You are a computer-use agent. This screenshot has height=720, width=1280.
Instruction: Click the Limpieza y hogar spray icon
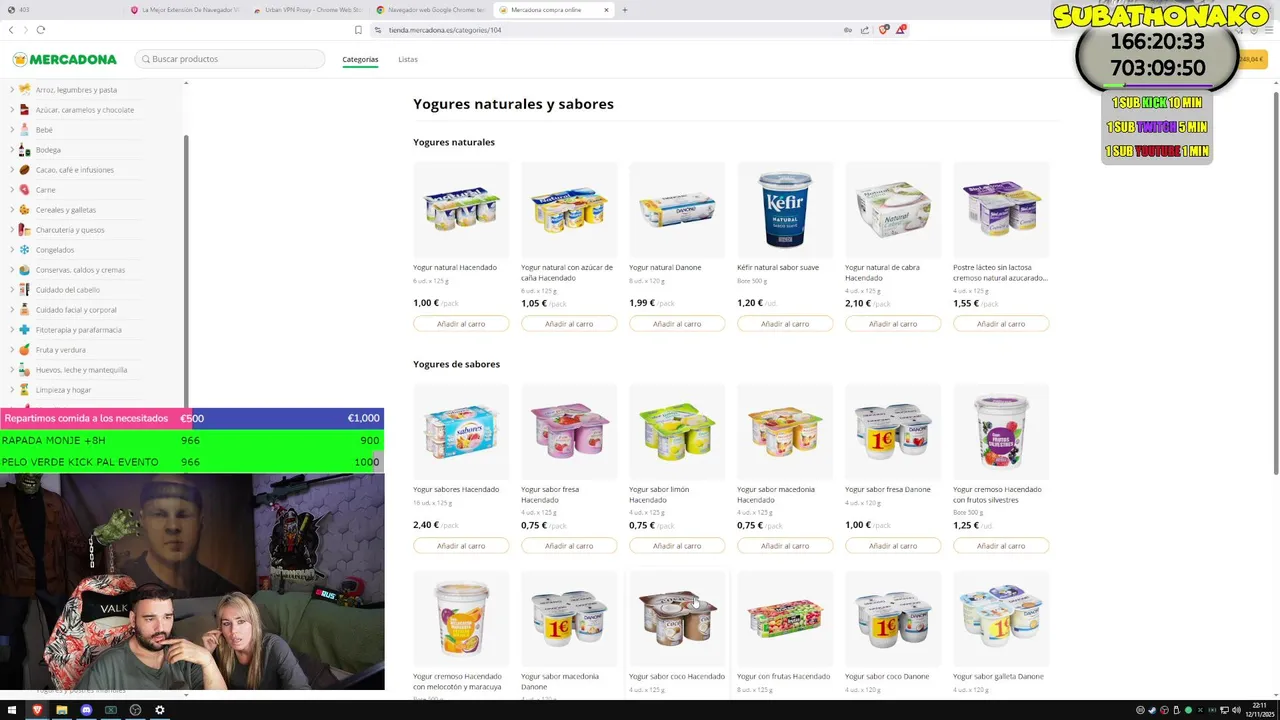coord(24,390)
